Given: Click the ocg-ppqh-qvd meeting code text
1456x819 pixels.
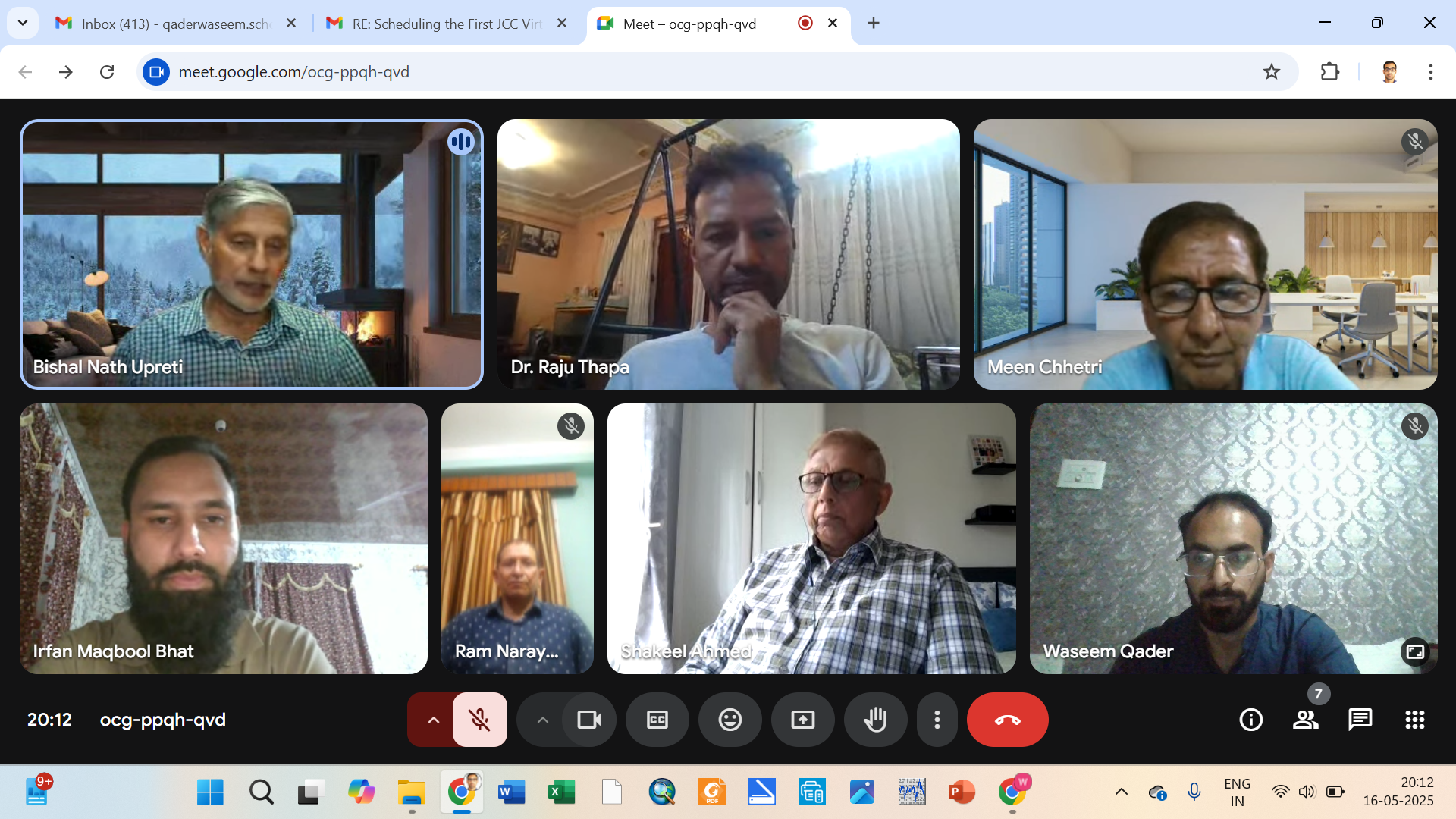Looking at the screenshot, I should (163, 720).
